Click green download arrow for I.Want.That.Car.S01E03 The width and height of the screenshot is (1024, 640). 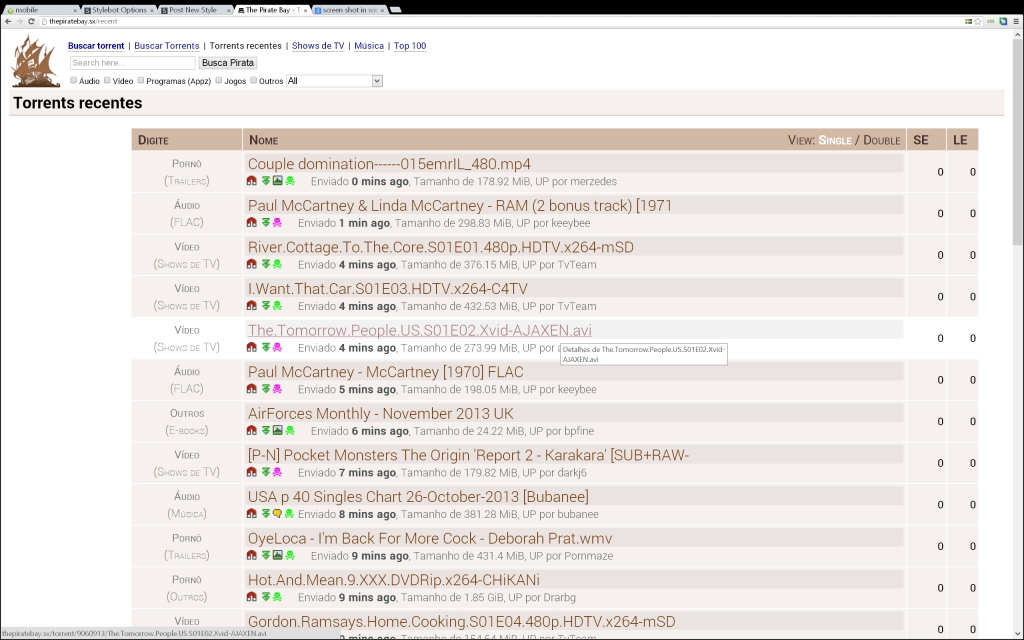pyautogui.click(x=266, y=306)
